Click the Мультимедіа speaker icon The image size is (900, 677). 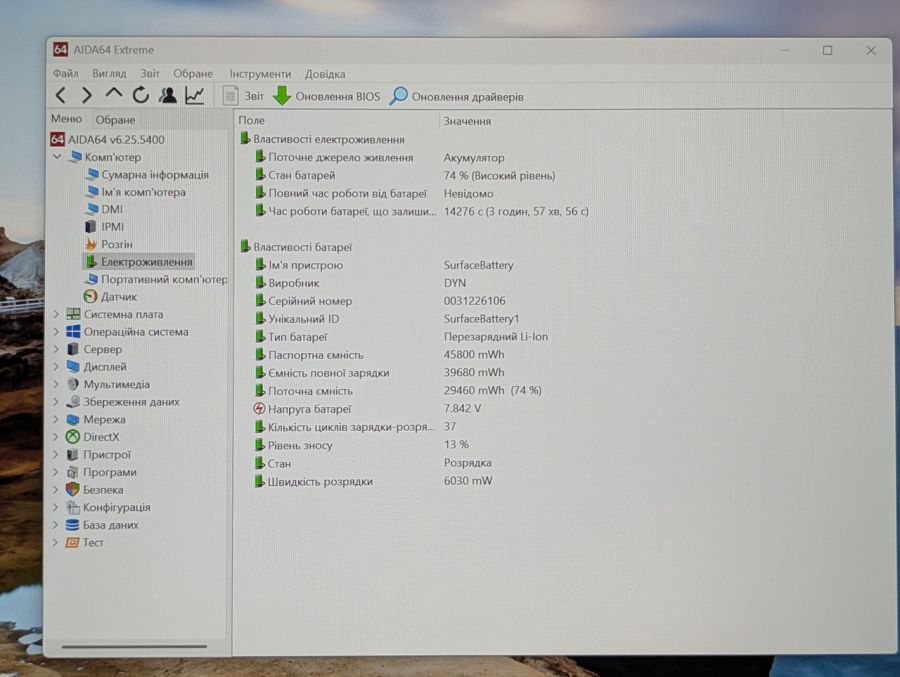[x=73, y=384]
